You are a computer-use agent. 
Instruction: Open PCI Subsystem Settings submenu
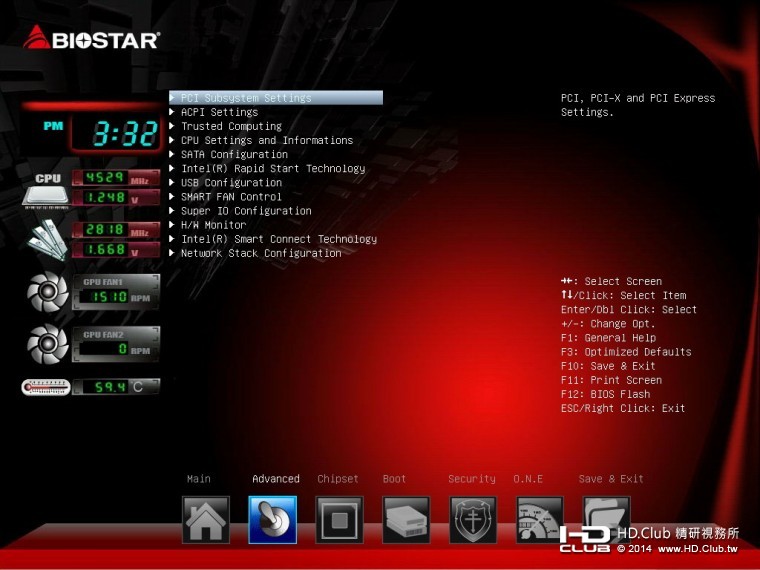coord(276,97)
